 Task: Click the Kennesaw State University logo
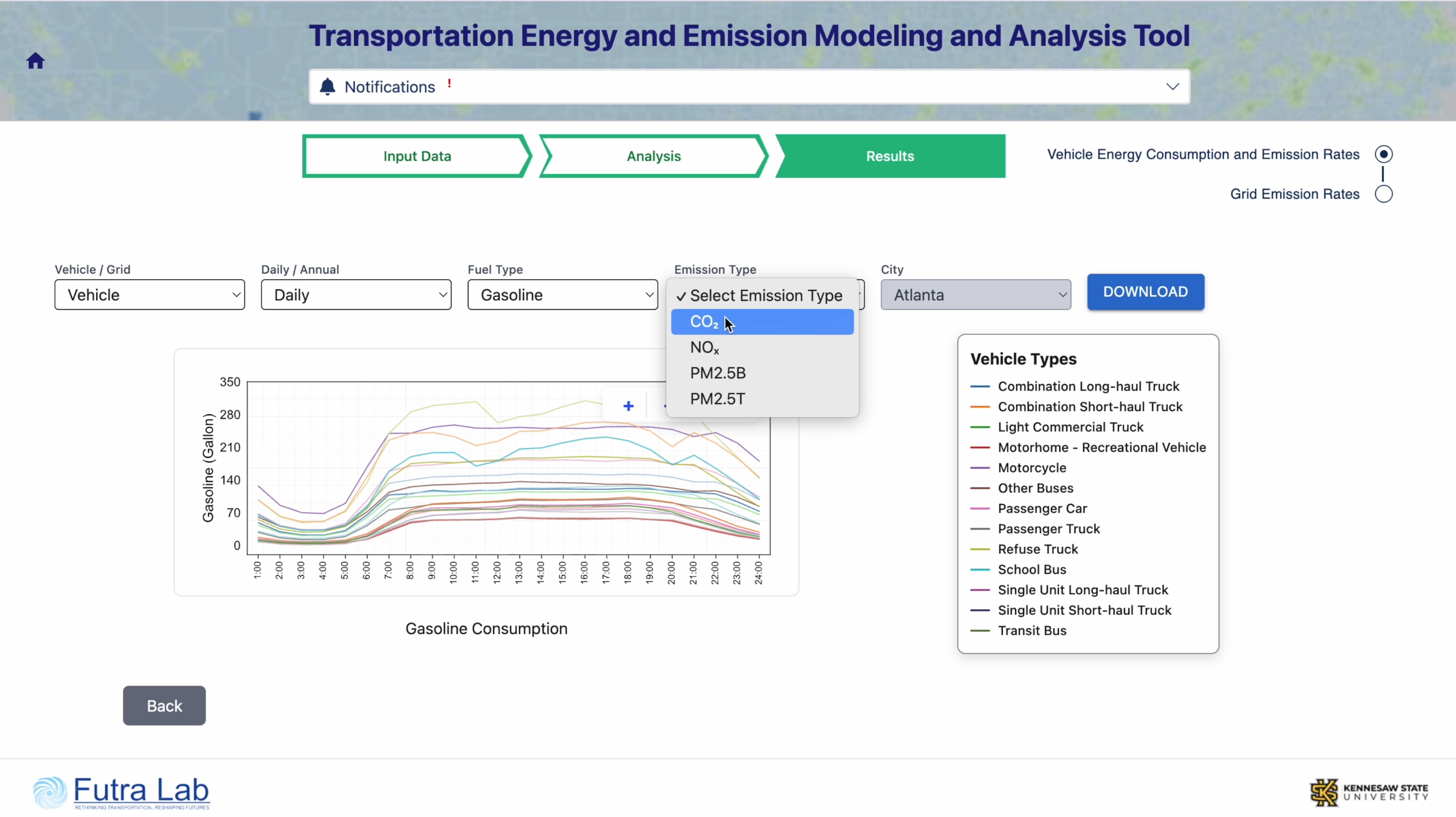[x=1369, y=792]
